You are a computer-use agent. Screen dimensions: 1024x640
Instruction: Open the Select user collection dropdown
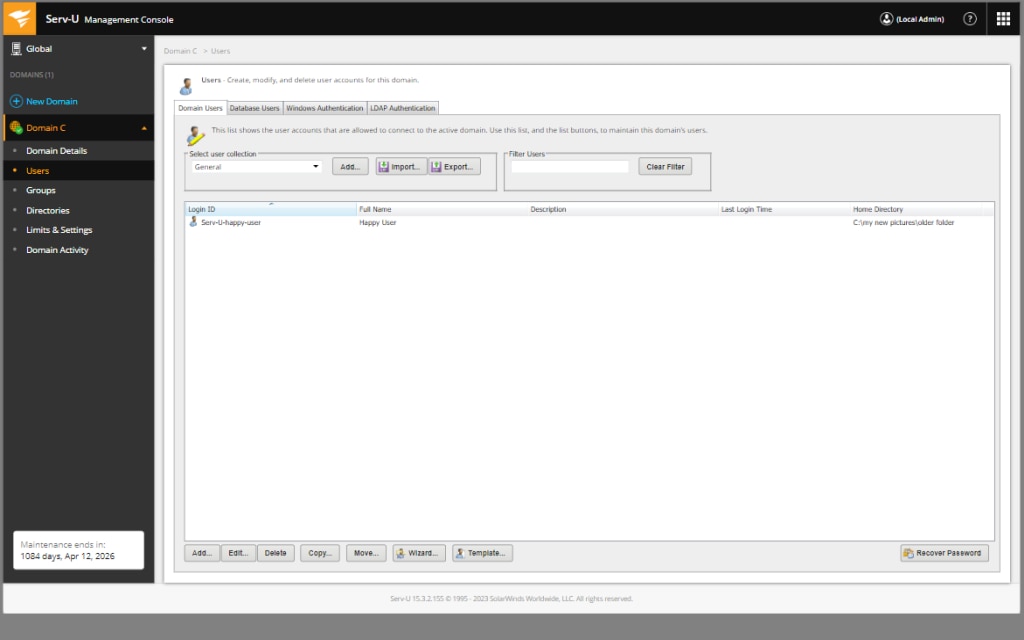click(x=316, y=166)
